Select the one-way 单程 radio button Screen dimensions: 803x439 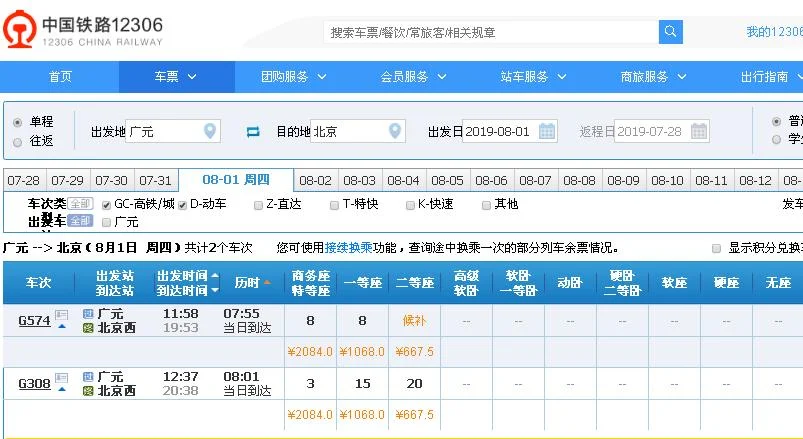[17, 122]
